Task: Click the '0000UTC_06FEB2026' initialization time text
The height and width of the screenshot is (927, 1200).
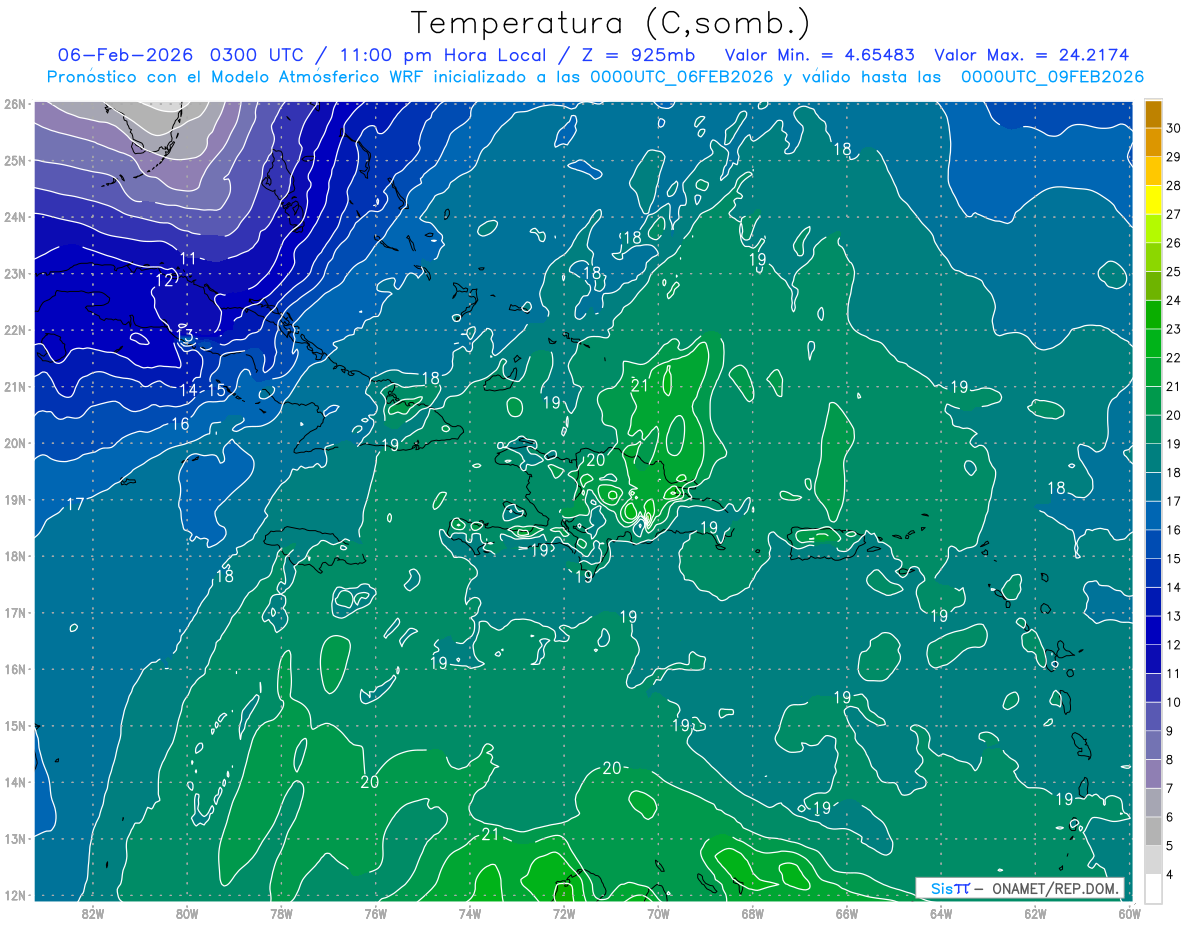Action: pyautogui.click(x=682, y=77)
